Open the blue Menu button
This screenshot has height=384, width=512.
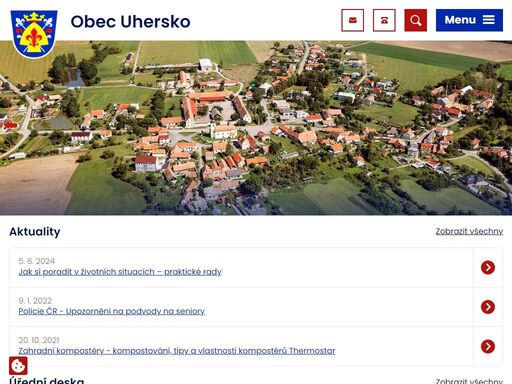(x=469, y=20)
